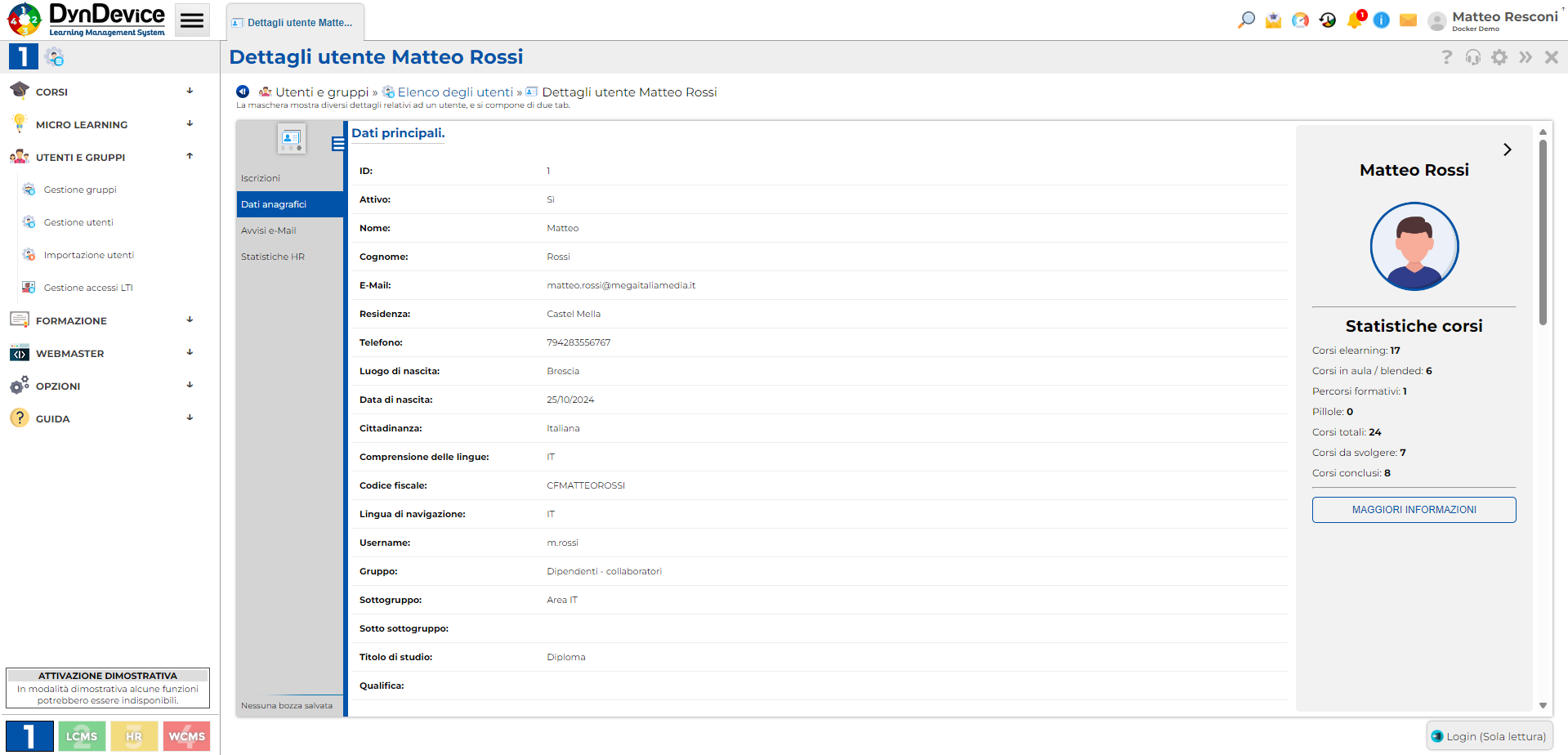Open the headset support icon above the page title
The height and width of the screenshot is (755, 1568).
tap(1472, 57)
